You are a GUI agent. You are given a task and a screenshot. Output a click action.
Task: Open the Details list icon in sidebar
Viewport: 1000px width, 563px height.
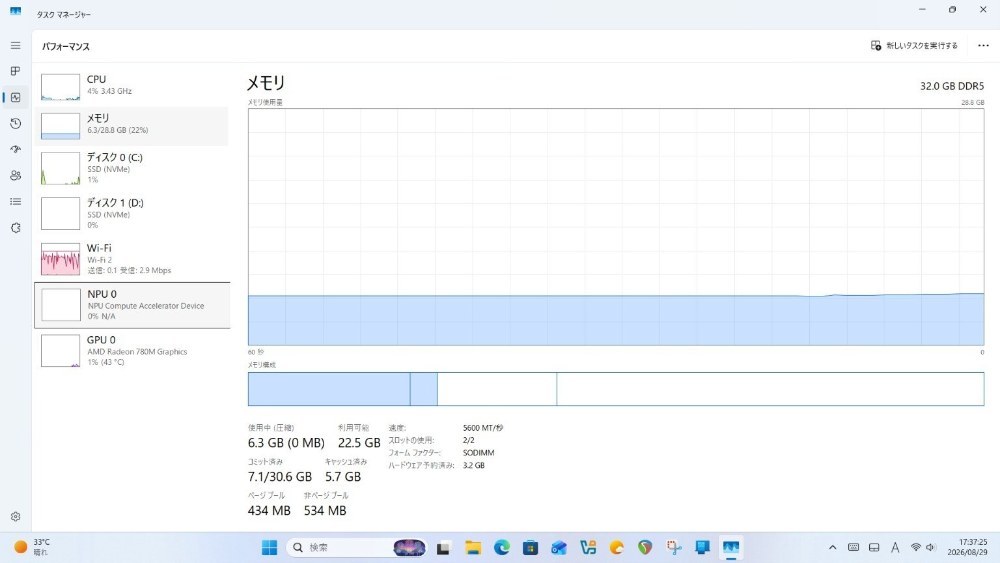click(15, 201)
